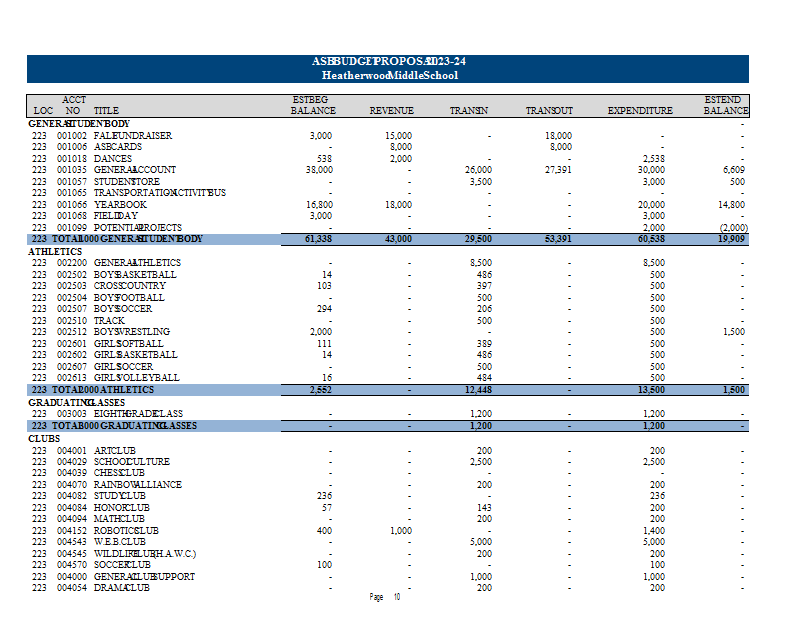Click the TITLE column header
This screenshot has height=619, width=800.
(x=106, y=111)
